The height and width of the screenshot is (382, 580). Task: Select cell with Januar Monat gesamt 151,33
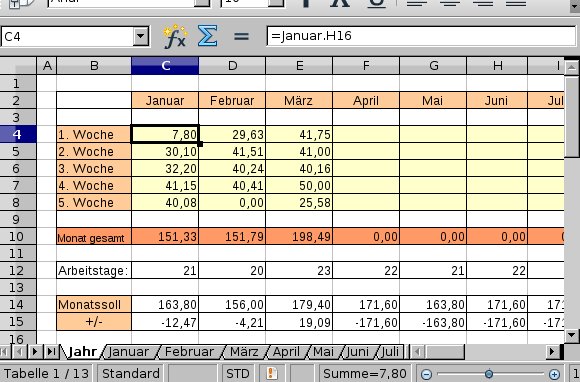click(165, 236)
